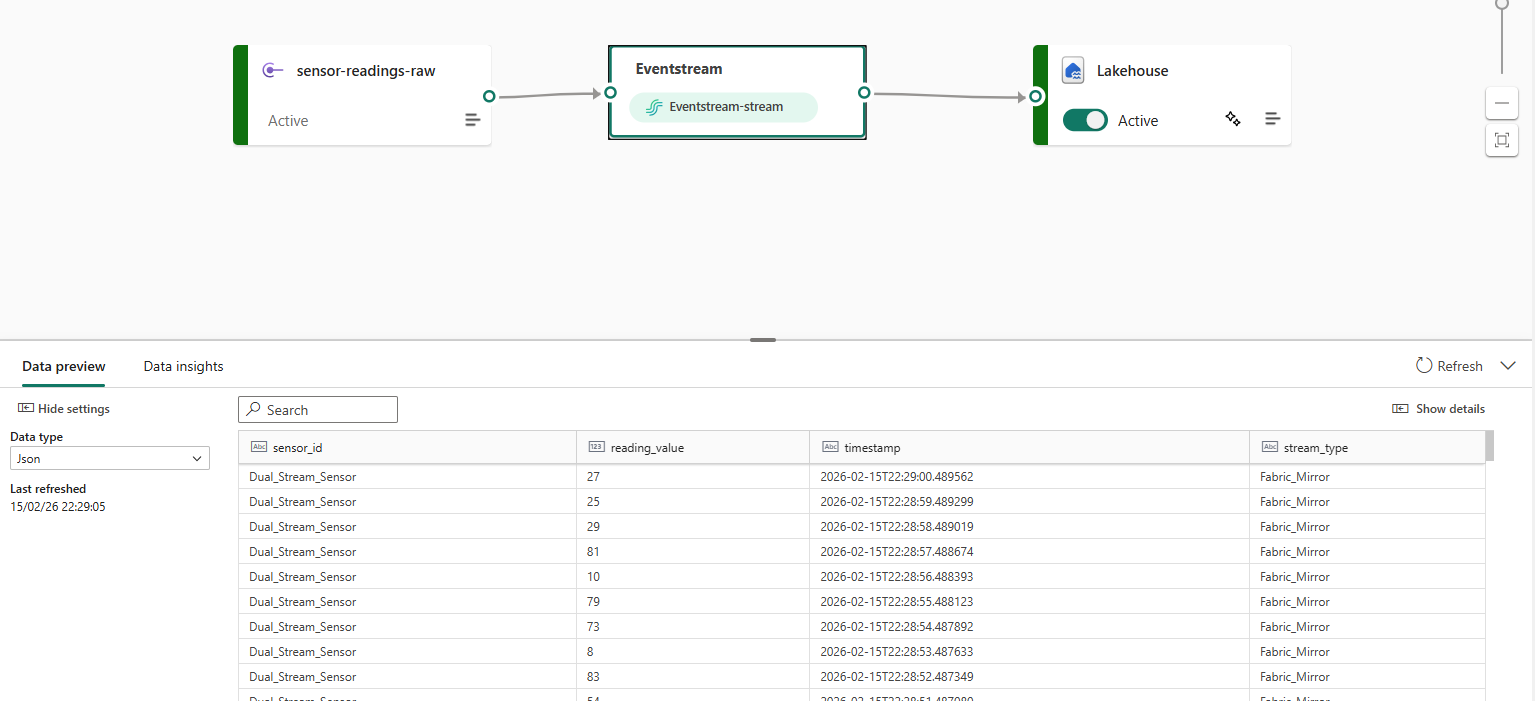The width and height of the screenshot is (1535, 701).
Task: Click reading value cell 79
Action: coord(693,602)
